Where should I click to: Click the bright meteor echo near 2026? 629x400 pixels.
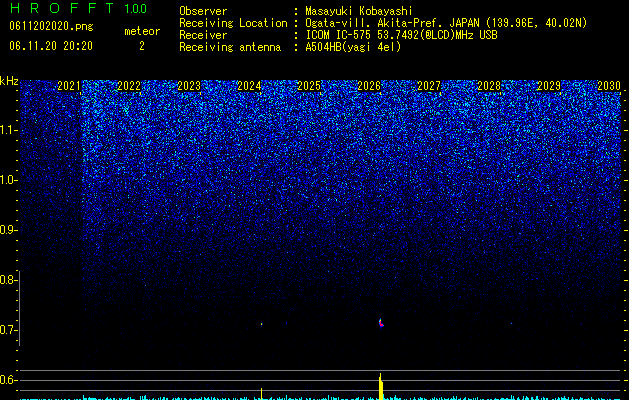click(x=381, y=323)
